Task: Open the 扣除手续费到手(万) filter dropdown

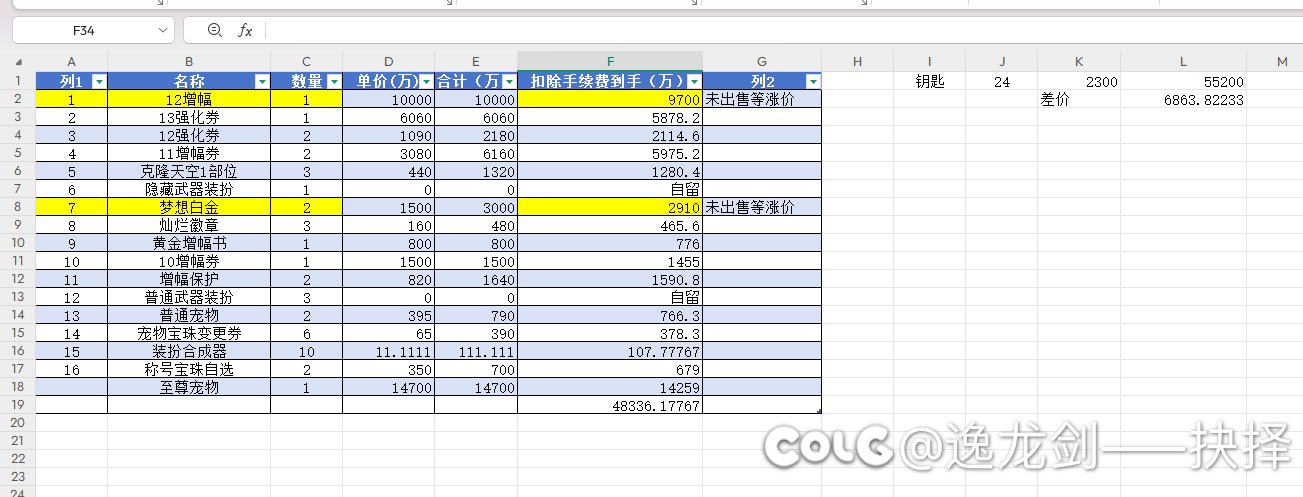Action: 694,81
